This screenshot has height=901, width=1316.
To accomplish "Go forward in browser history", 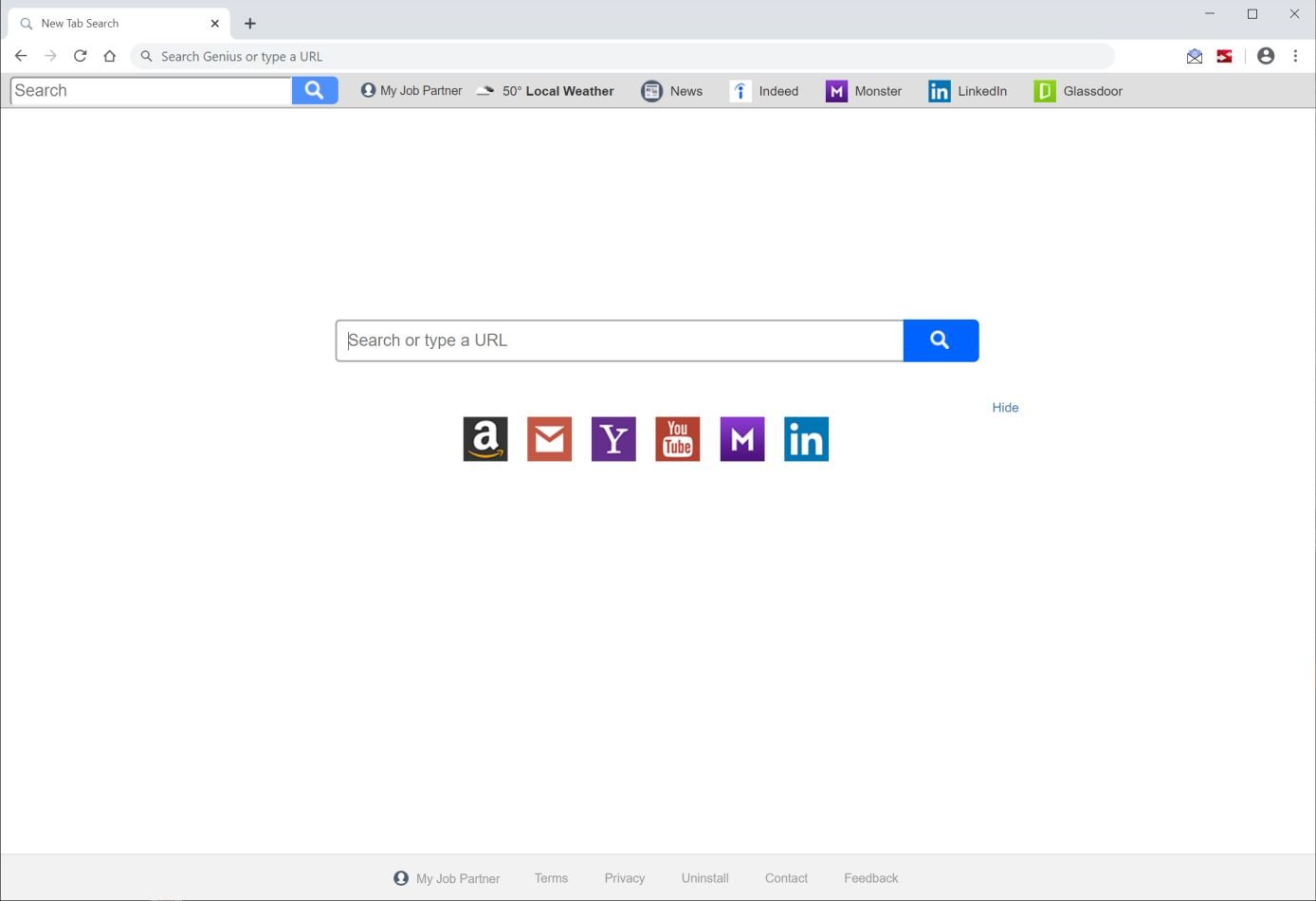I will tap(50, 56).
